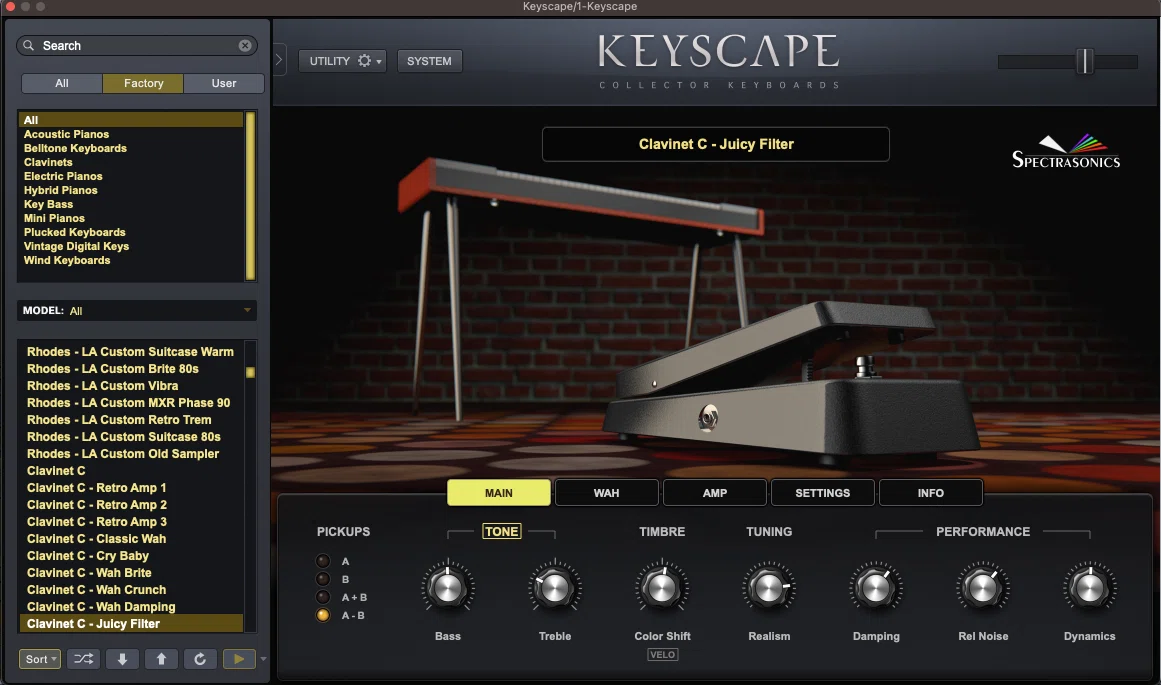Toggle the VELO button under Color Shift

point(662,655)
